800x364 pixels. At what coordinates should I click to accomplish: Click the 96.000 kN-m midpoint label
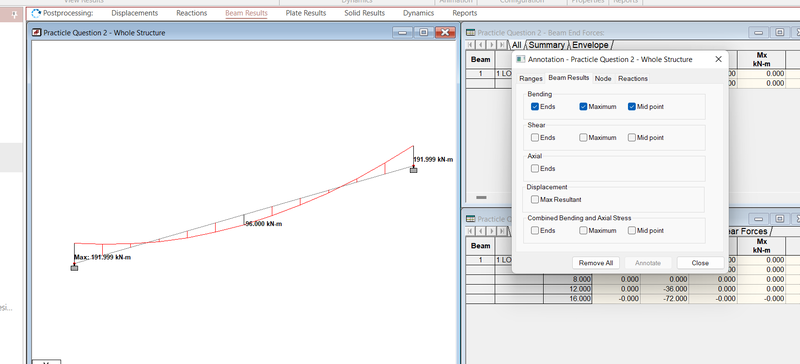click(264, 224)
